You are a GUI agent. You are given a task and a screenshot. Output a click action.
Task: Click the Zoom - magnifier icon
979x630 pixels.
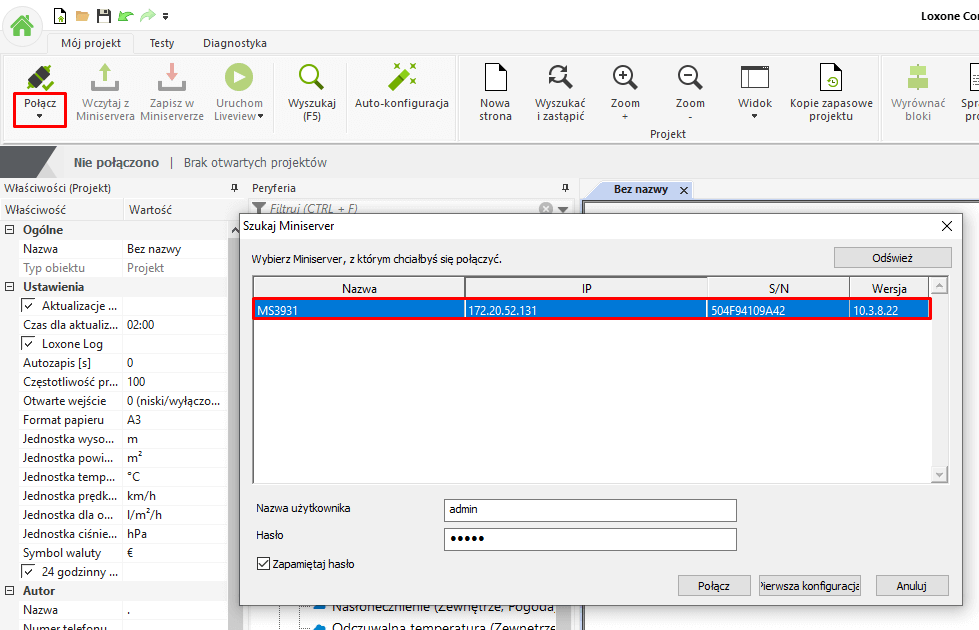[x=689, y=79]
